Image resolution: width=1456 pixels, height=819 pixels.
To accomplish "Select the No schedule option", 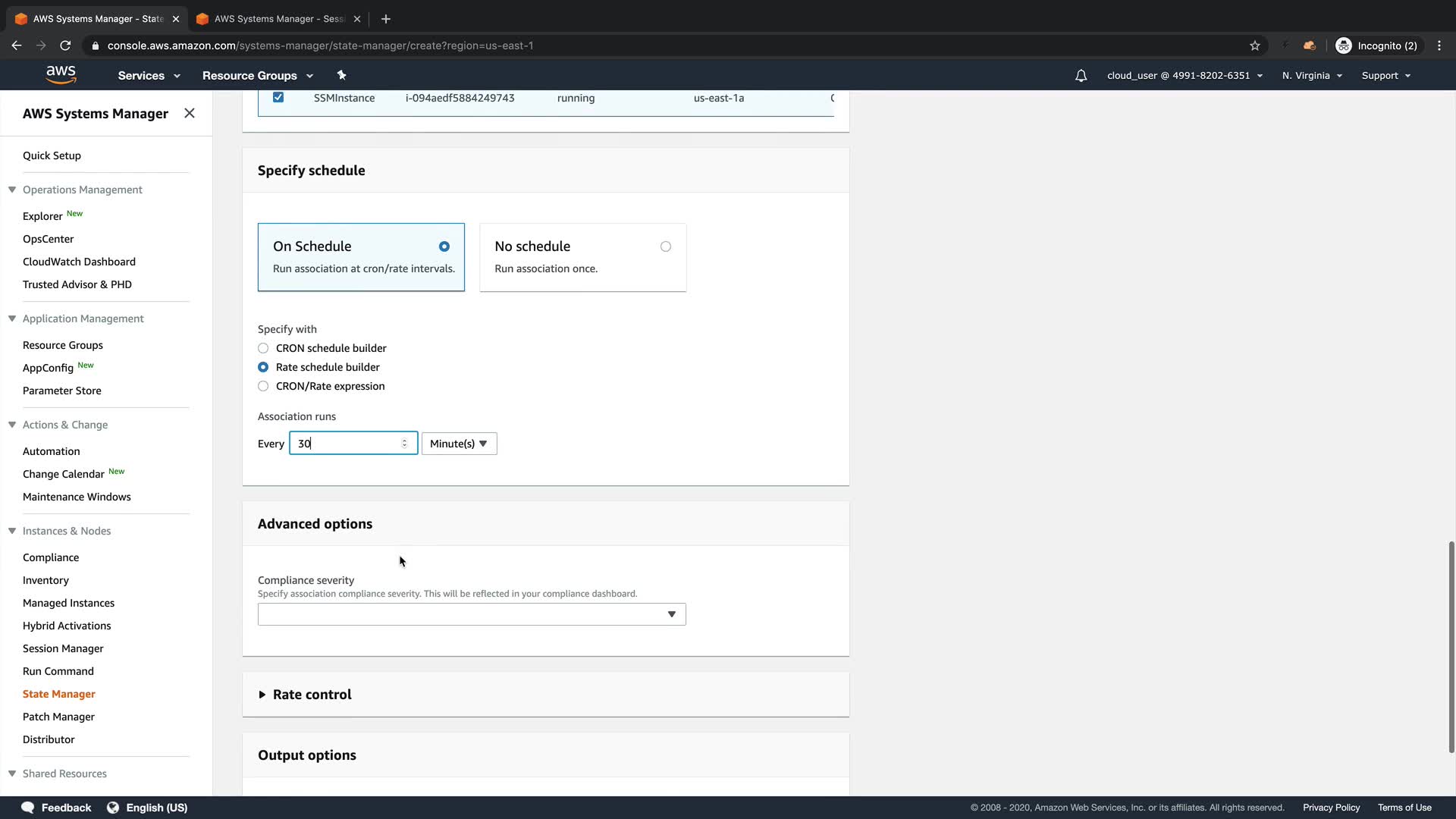I will pos(665,246).
